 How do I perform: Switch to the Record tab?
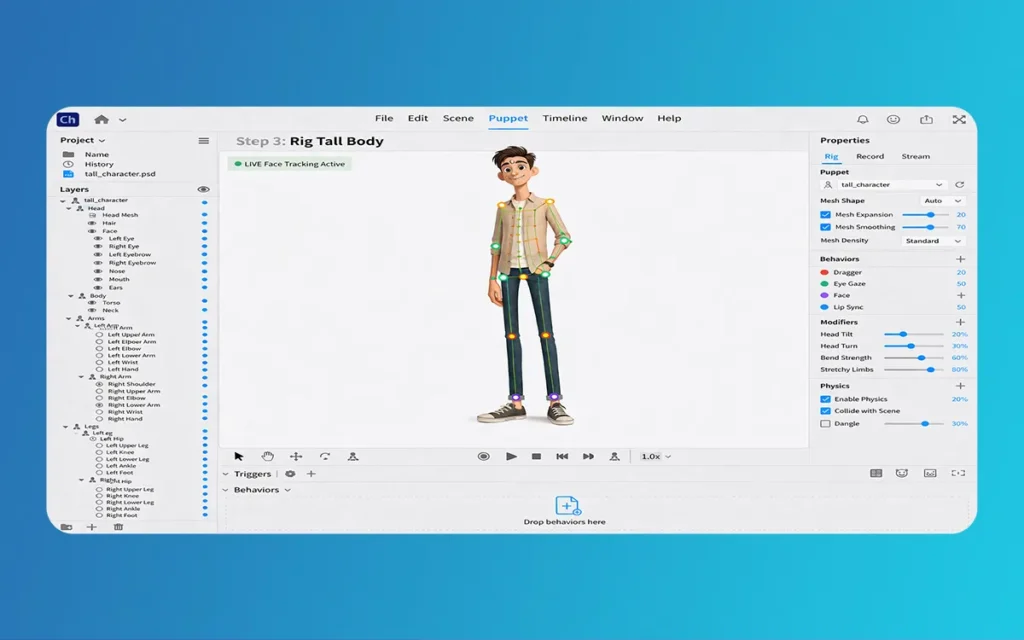coord(870,157)
